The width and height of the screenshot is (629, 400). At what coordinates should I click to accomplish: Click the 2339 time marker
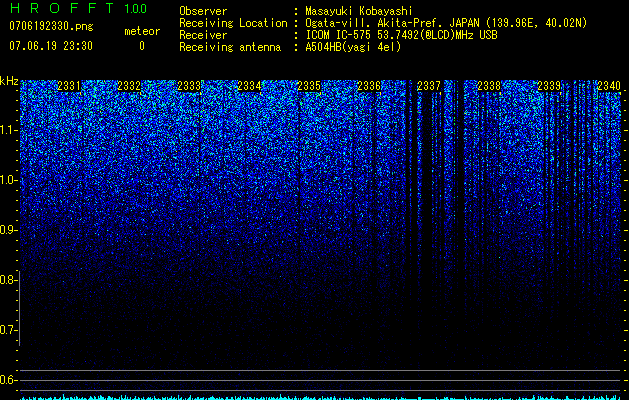[549, 86]
